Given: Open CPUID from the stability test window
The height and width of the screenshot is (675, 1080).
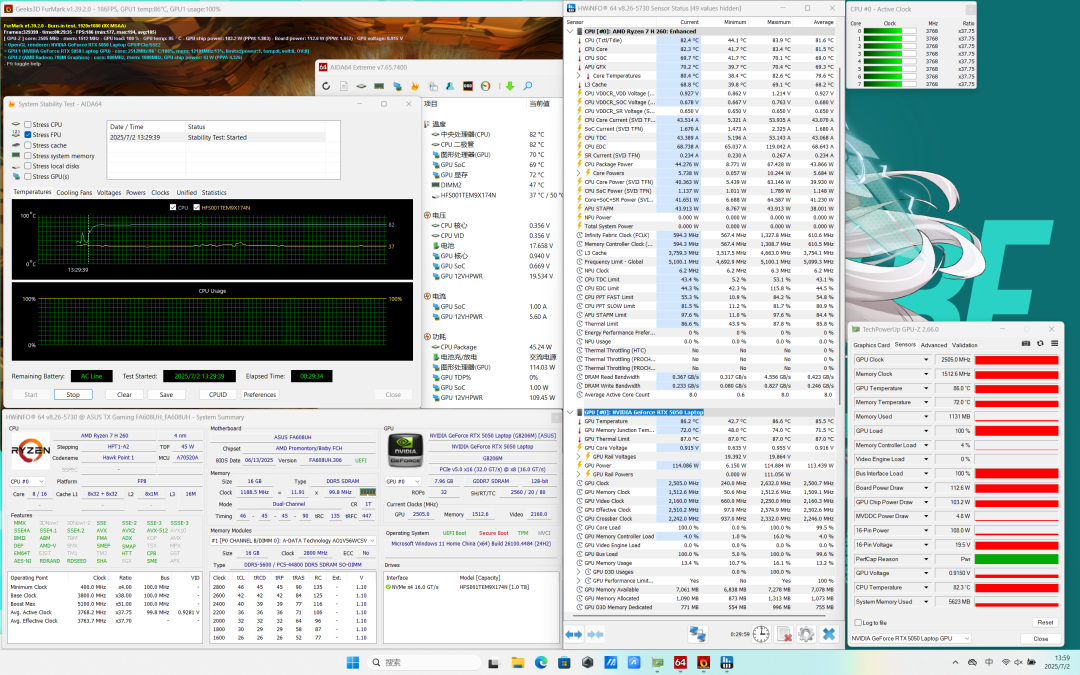Looking at the screenshot, I should 218,395.
